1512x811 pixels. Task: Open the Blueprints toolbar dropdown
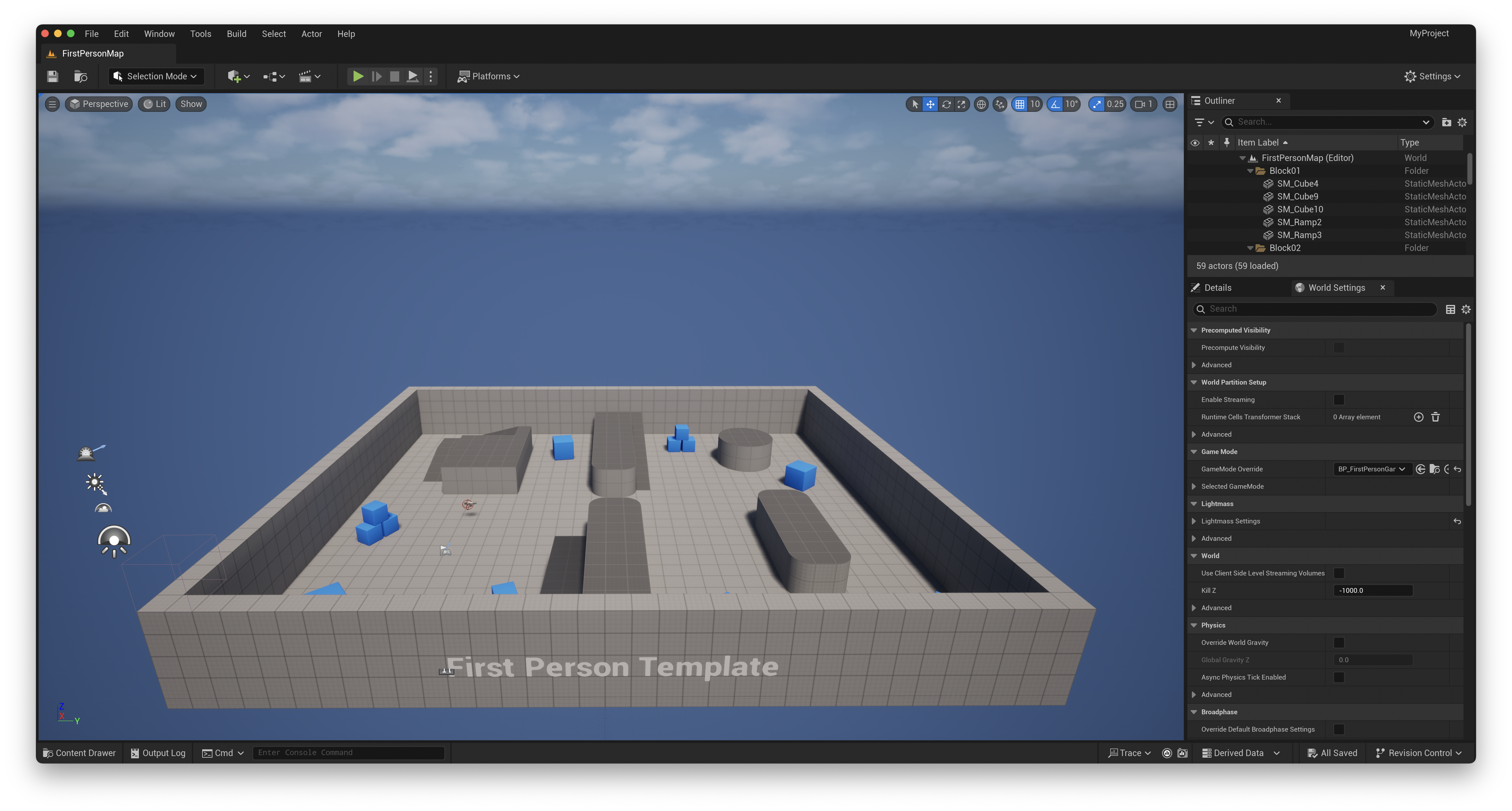click(x=274, y=76)
